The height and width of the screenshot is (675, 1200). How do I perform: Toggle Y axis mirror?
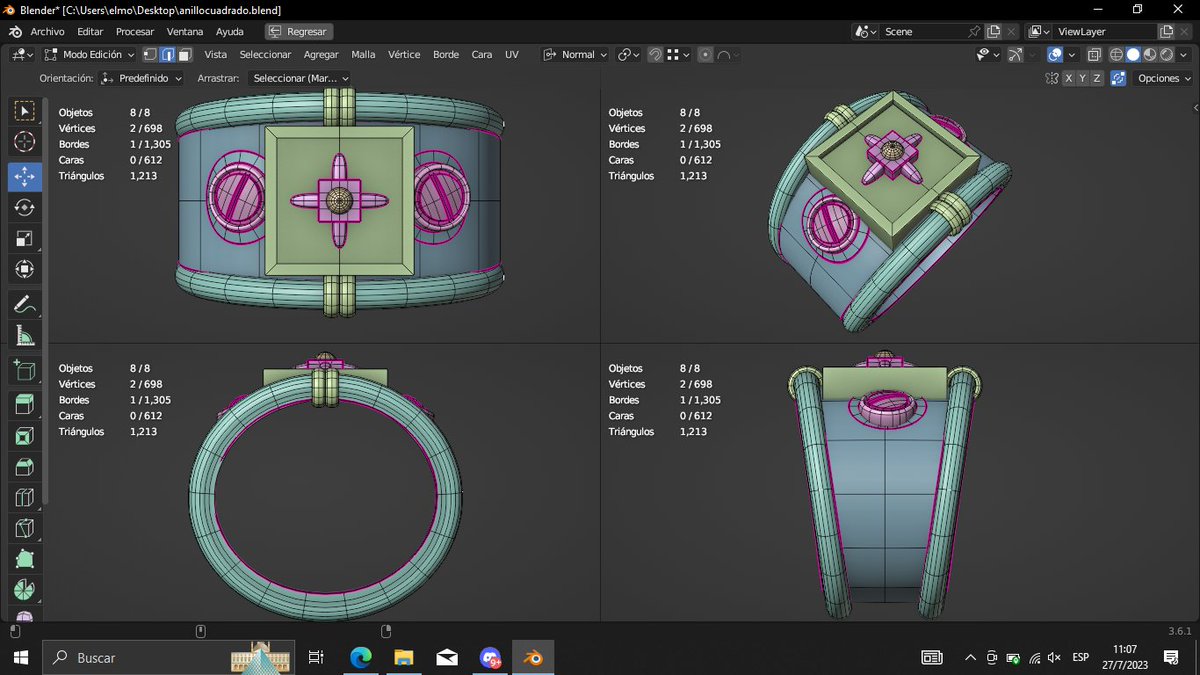tap(1083, 78)
